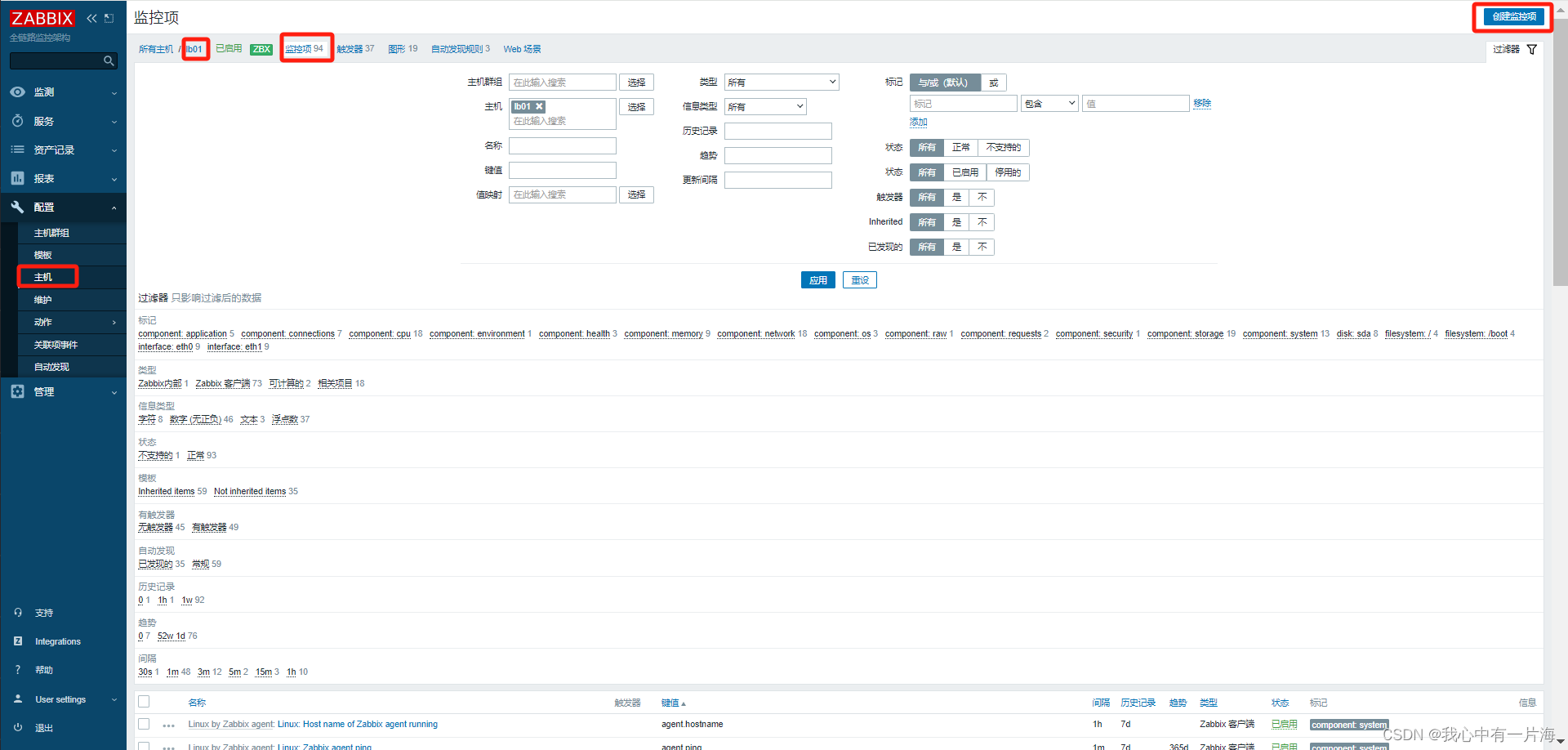Select 已启用 status filter option
The image size is (1568, 750).
(x=965, y=172)
